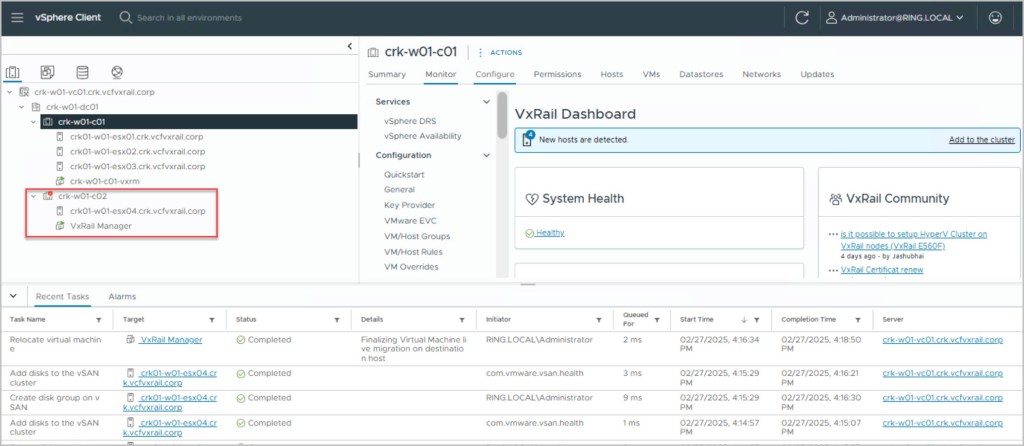Open the hamburger navigation menu
This screenshot has height=446, width=1024.
(x=17, y=17)
